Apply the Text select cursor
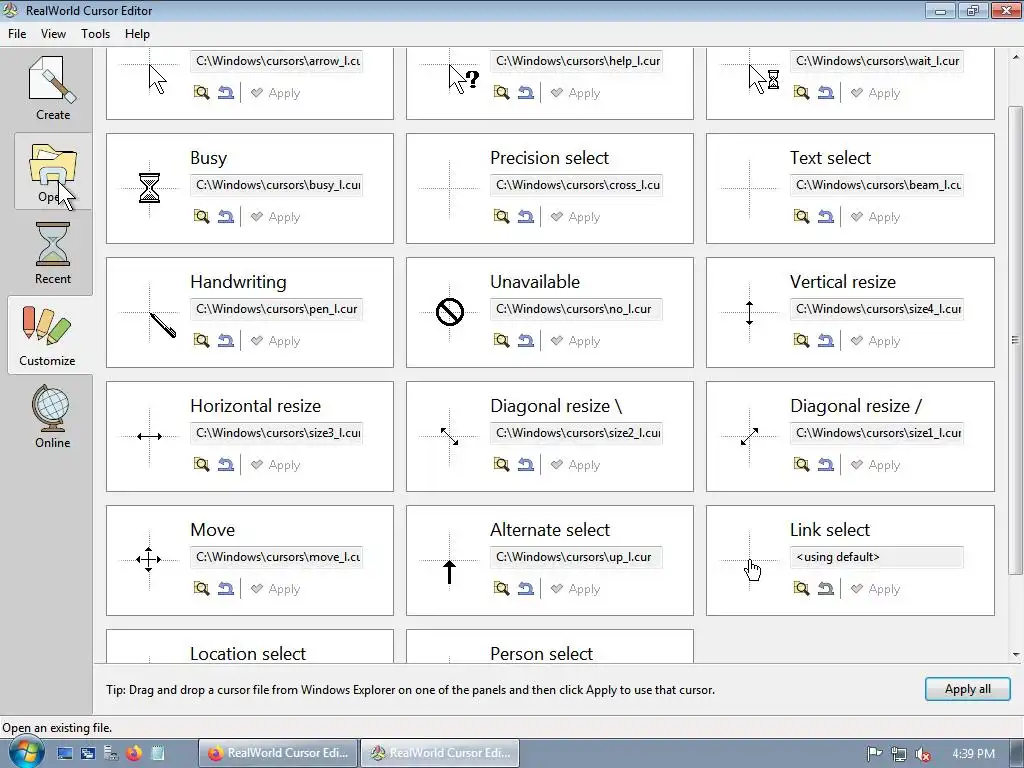The width and height of the screenshot is (1024, 768). tap(875, 217)
